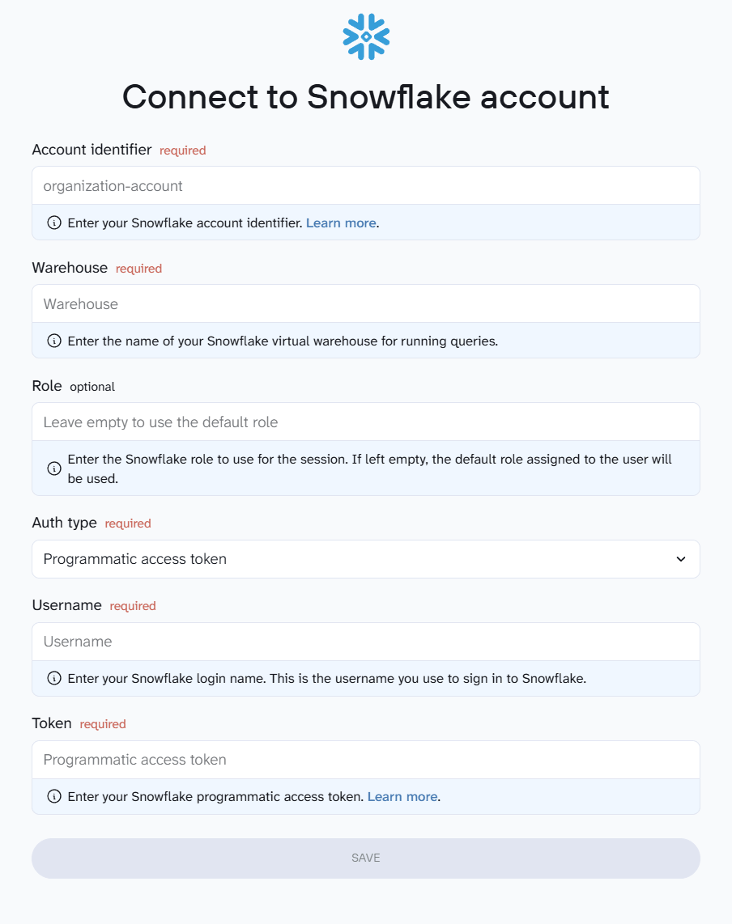732x924 pixels.
Task: Click the Snowflake logo icon
Action: (366, 36)
